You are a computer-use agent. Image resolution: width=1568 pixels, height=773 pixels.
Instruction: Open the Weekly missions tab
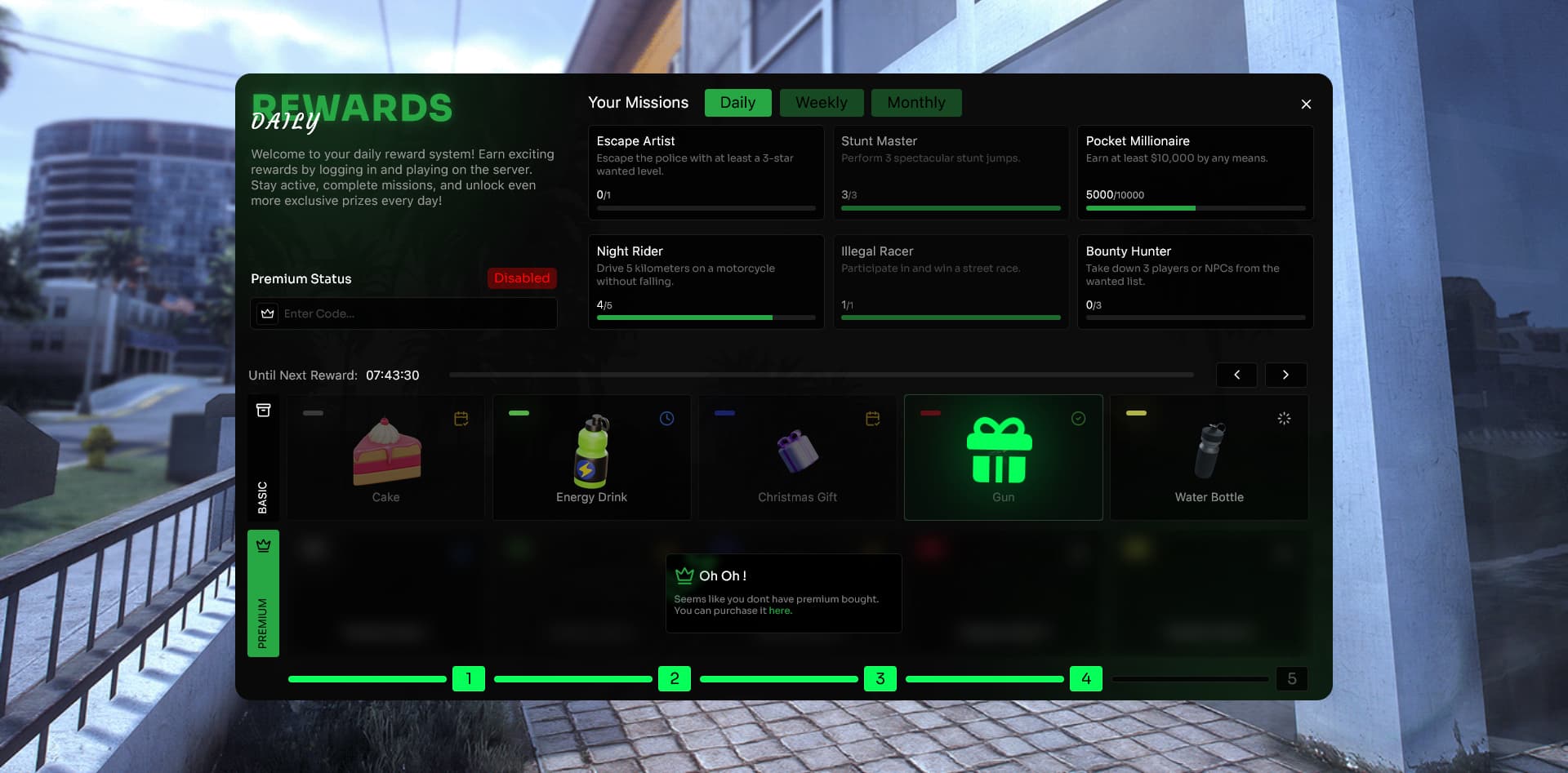point(822,102)
